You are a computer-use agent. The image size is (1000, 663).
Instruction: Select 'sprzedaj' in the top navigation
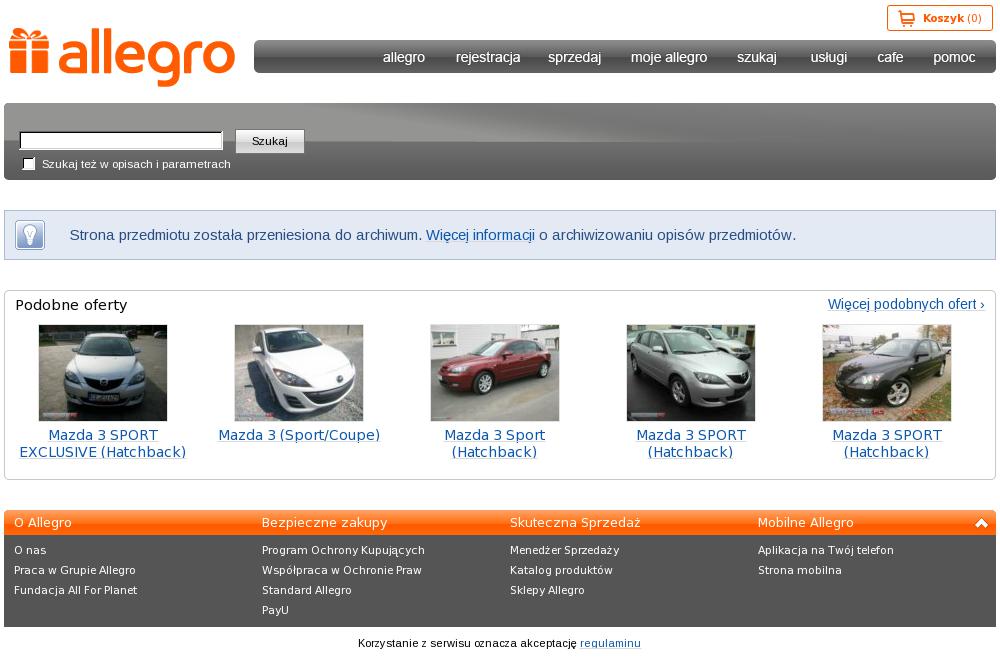575,57
